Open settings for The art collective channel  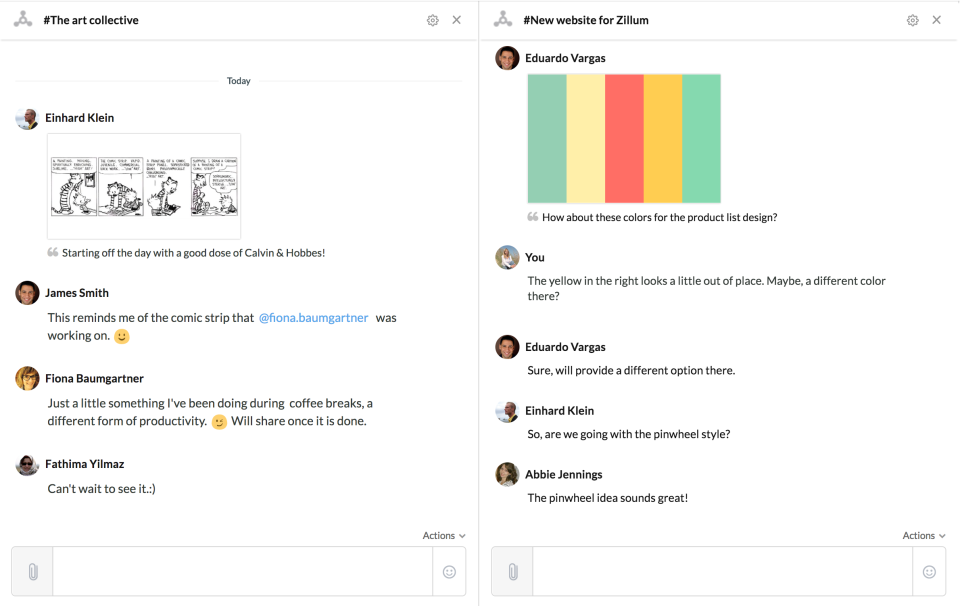tap(432, 19)
